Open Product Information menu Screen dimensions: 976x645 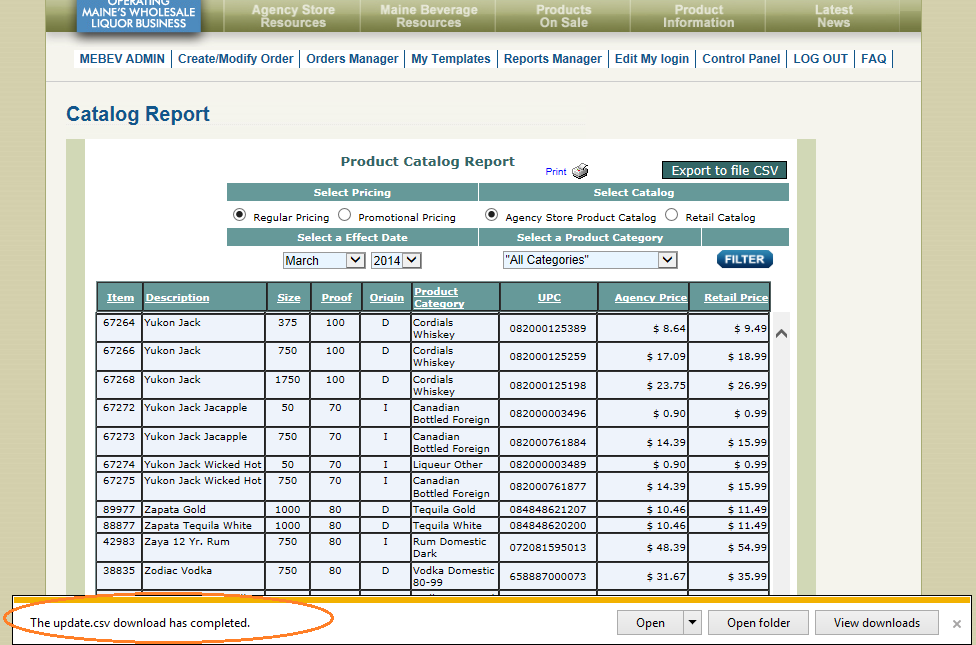pyautogui.click(x=698, y=16)
